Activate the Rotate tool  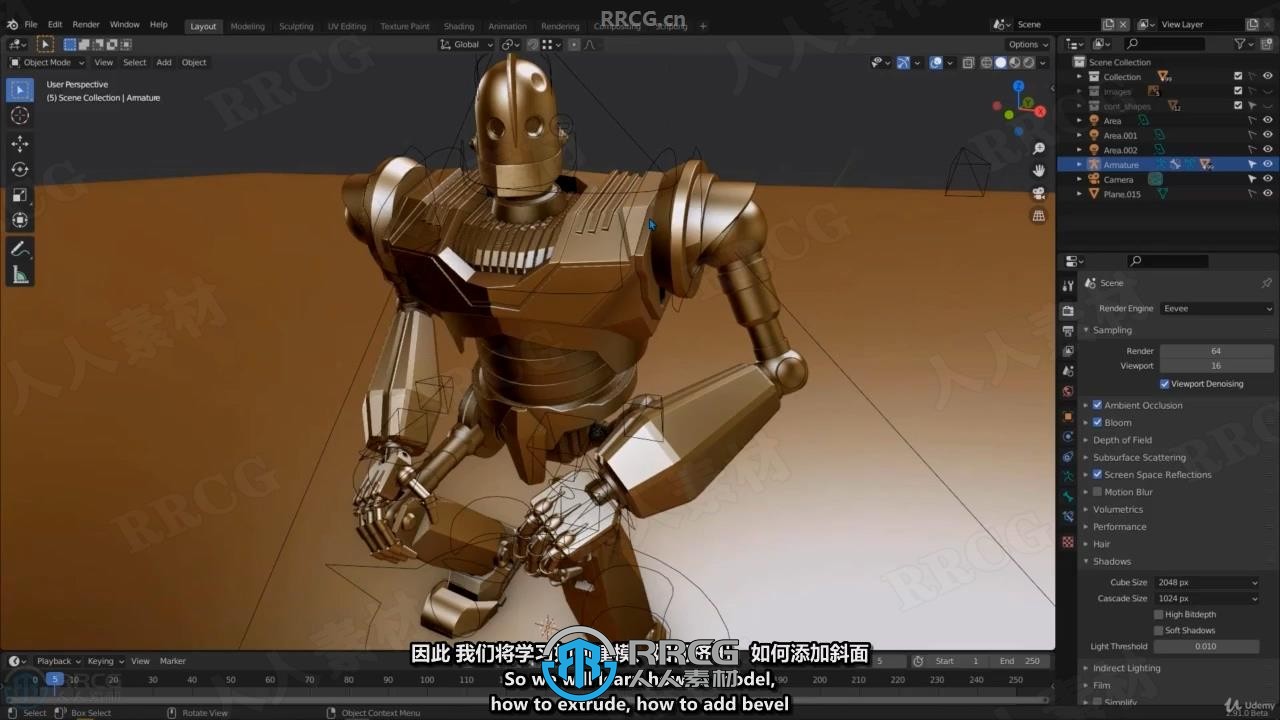click(20, 169)
